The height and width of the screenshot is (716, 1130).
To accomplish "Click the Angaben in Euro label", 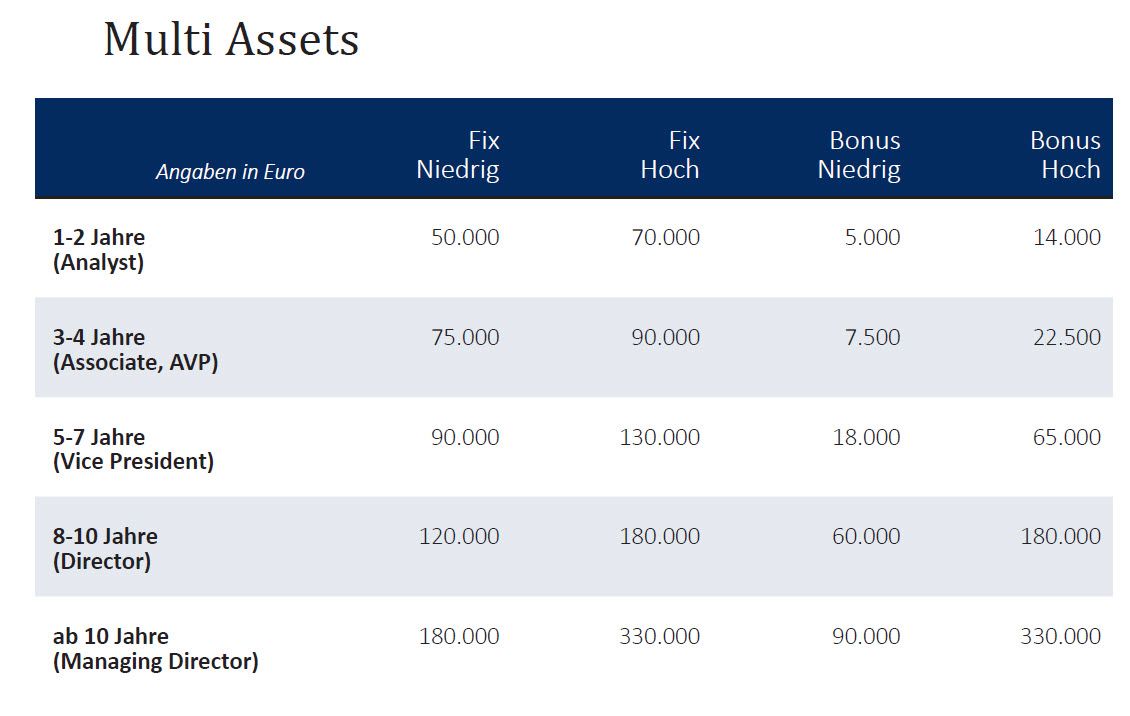I will click(230, 172).
